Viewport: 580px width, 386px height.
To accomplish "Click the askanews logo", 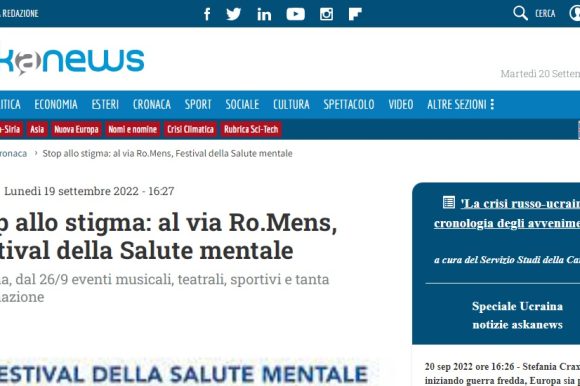I will coord(72,61).
